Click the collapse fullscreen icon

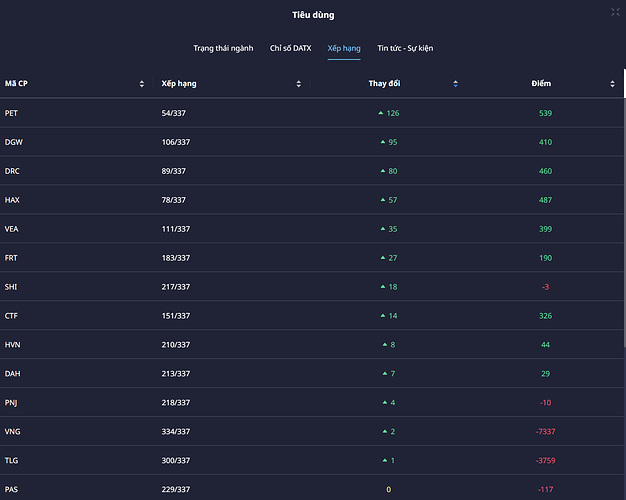[614, 12]
